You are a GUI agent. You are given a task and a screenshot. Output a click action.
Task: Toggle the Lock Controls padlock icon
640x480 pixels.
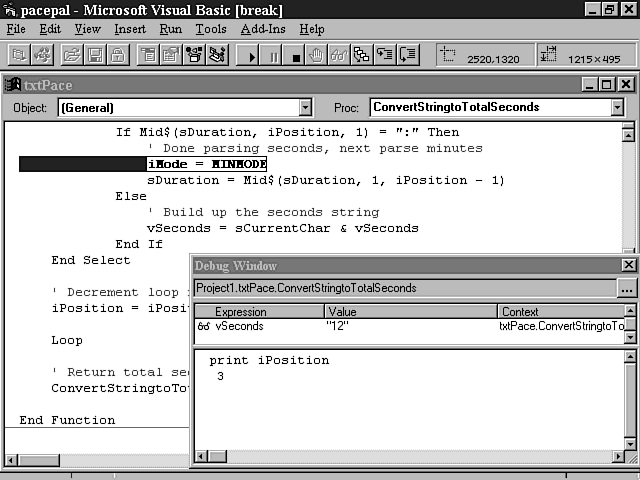[116, 55]
